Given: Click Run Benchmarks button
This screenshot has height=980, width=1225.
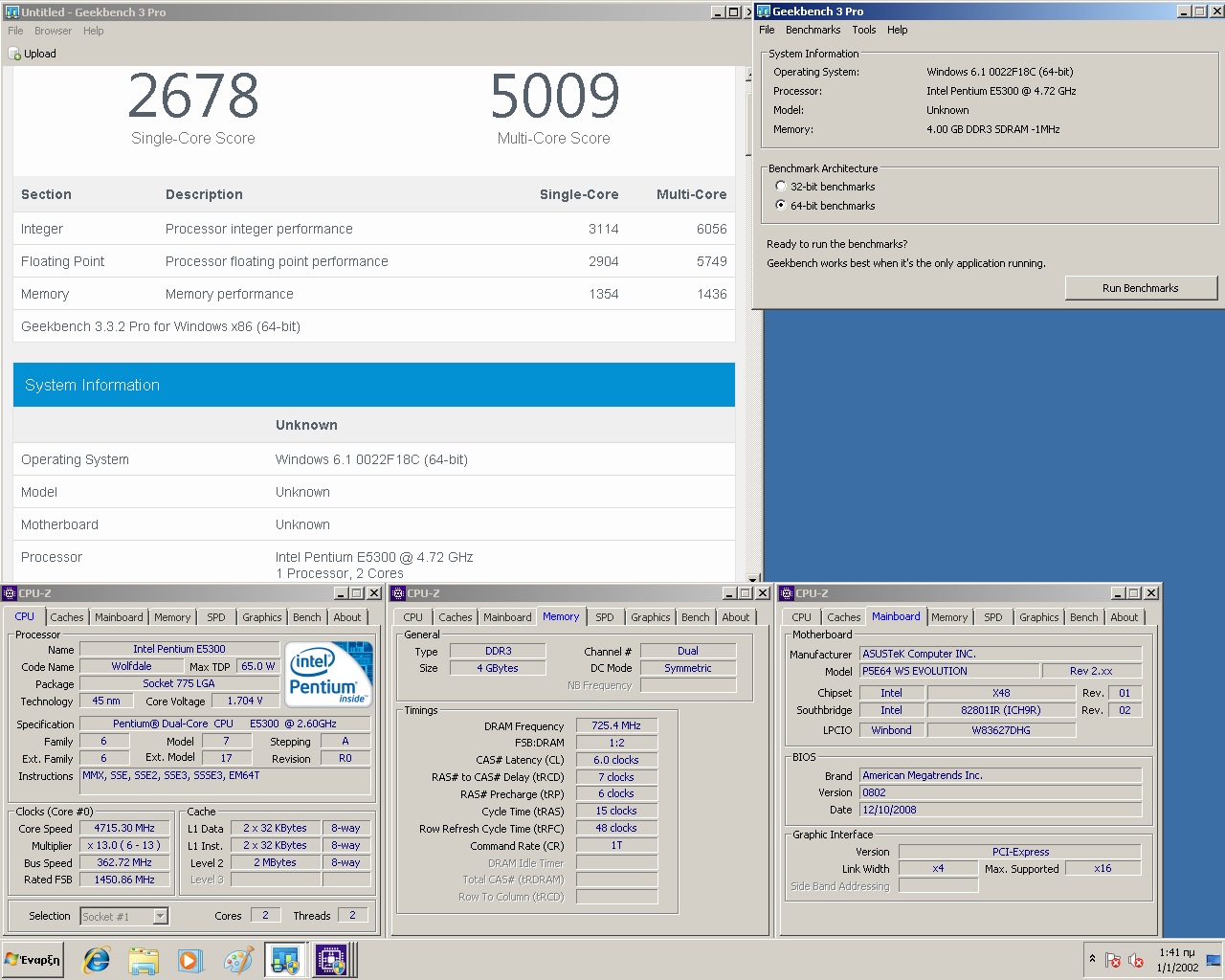Looking at the screenshot, I should pyautogui.click(x=1141, y=288).
